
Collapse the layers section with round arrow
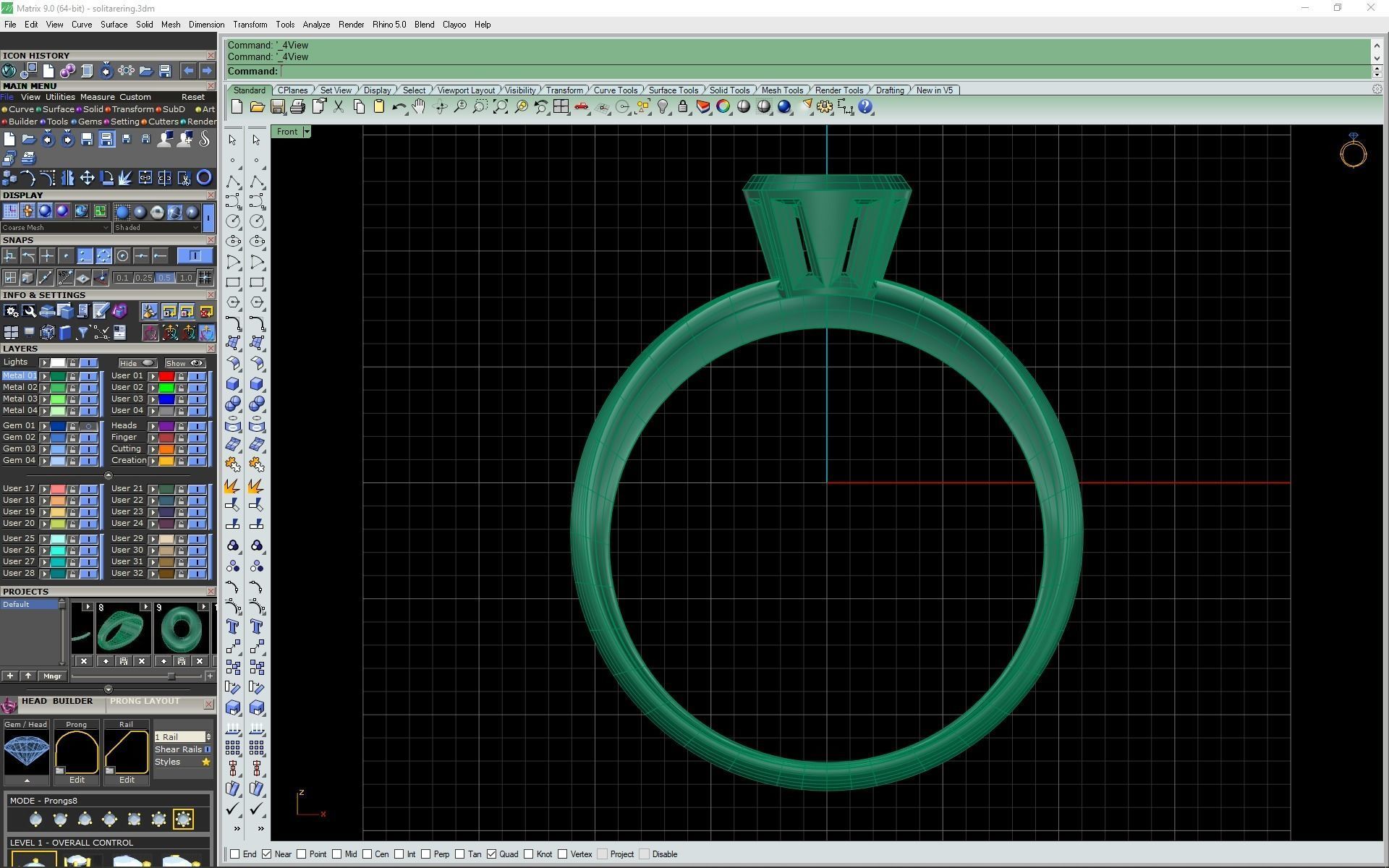click(x=109, y=475)
